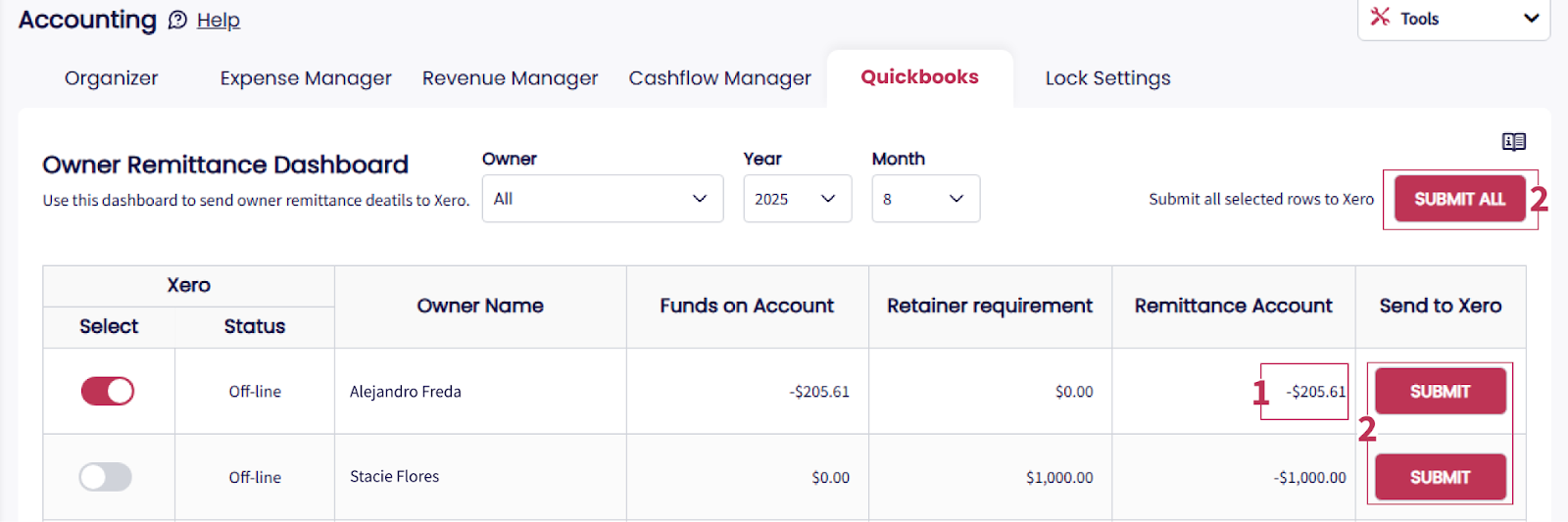
Task: Click the Help link
Action: tap(219, 21)
